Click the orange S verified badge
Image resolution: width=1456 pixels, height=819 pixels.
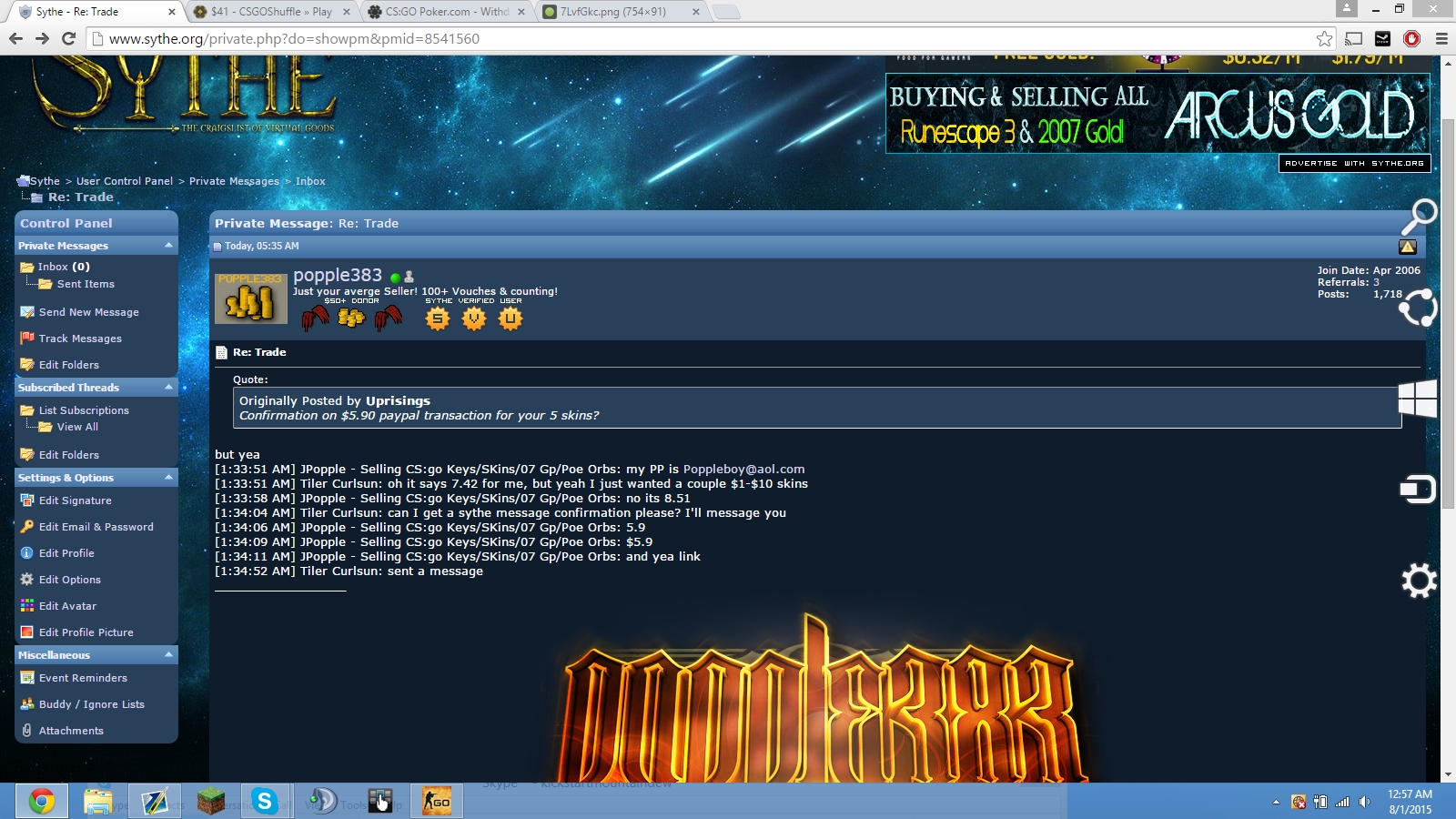438,318
